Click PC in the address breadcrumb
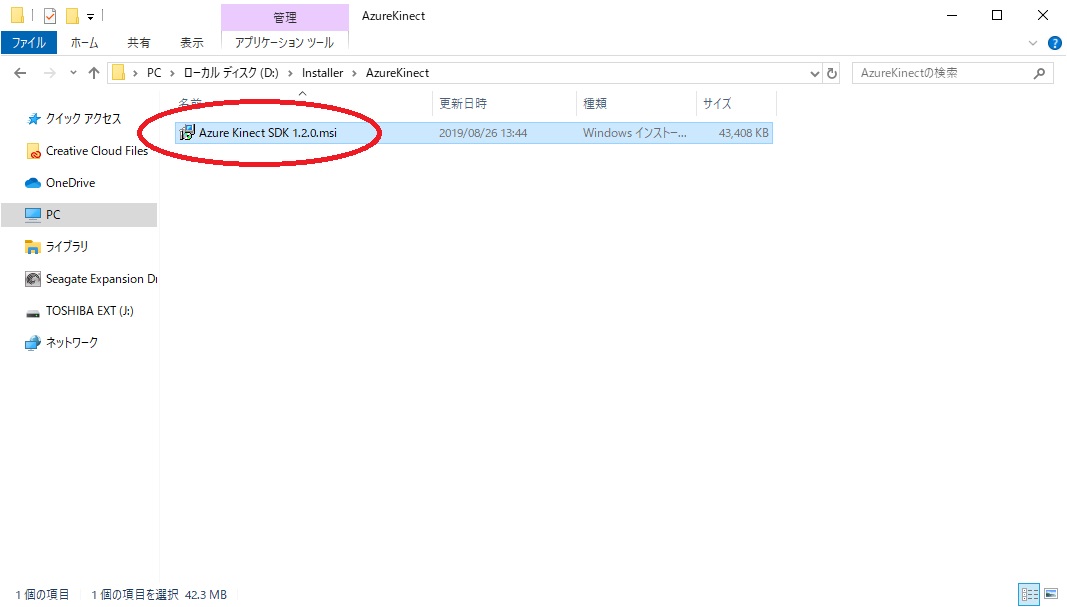Image resolution: width=1067 pixels, height=607 pixels. (154, 73)
